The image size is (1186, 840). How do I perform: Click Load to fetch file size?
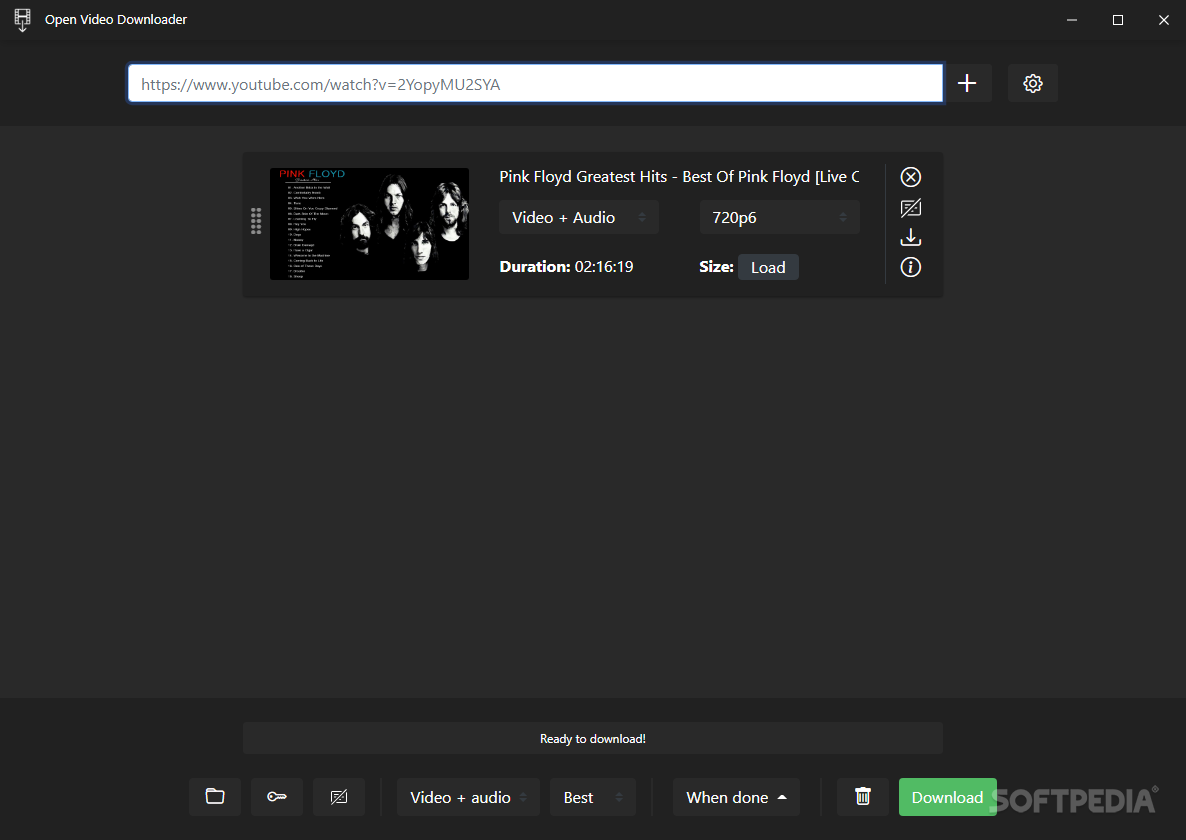(x=768, y=267)
